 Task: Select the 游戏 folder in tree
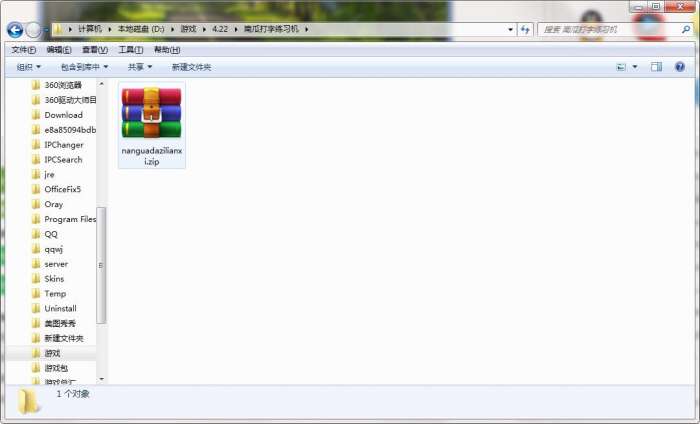[52, 353]
